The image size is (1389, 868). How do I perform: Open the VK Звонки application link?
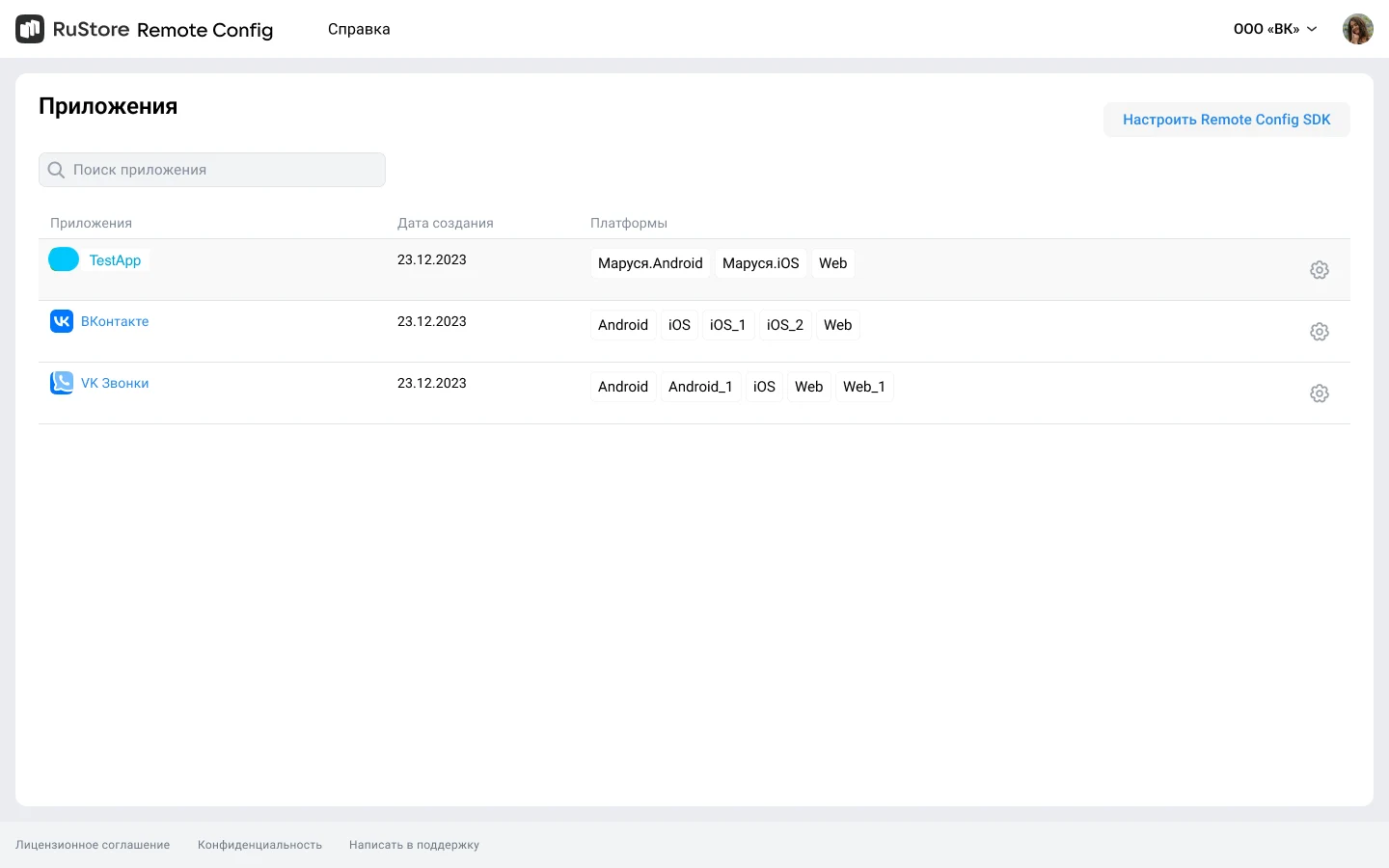[115, 383]
